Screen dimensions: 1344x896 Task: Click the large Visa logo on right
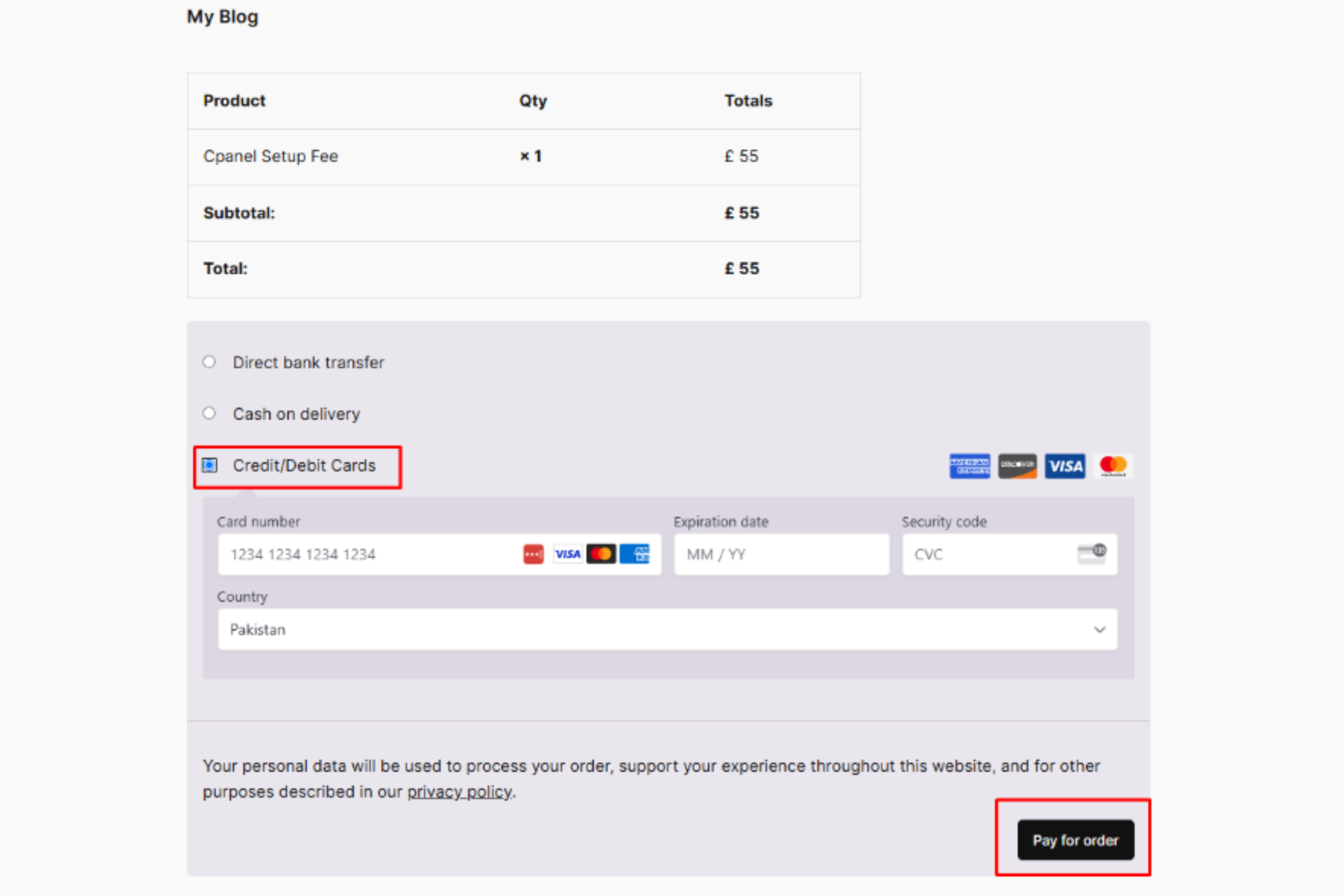1065,465
